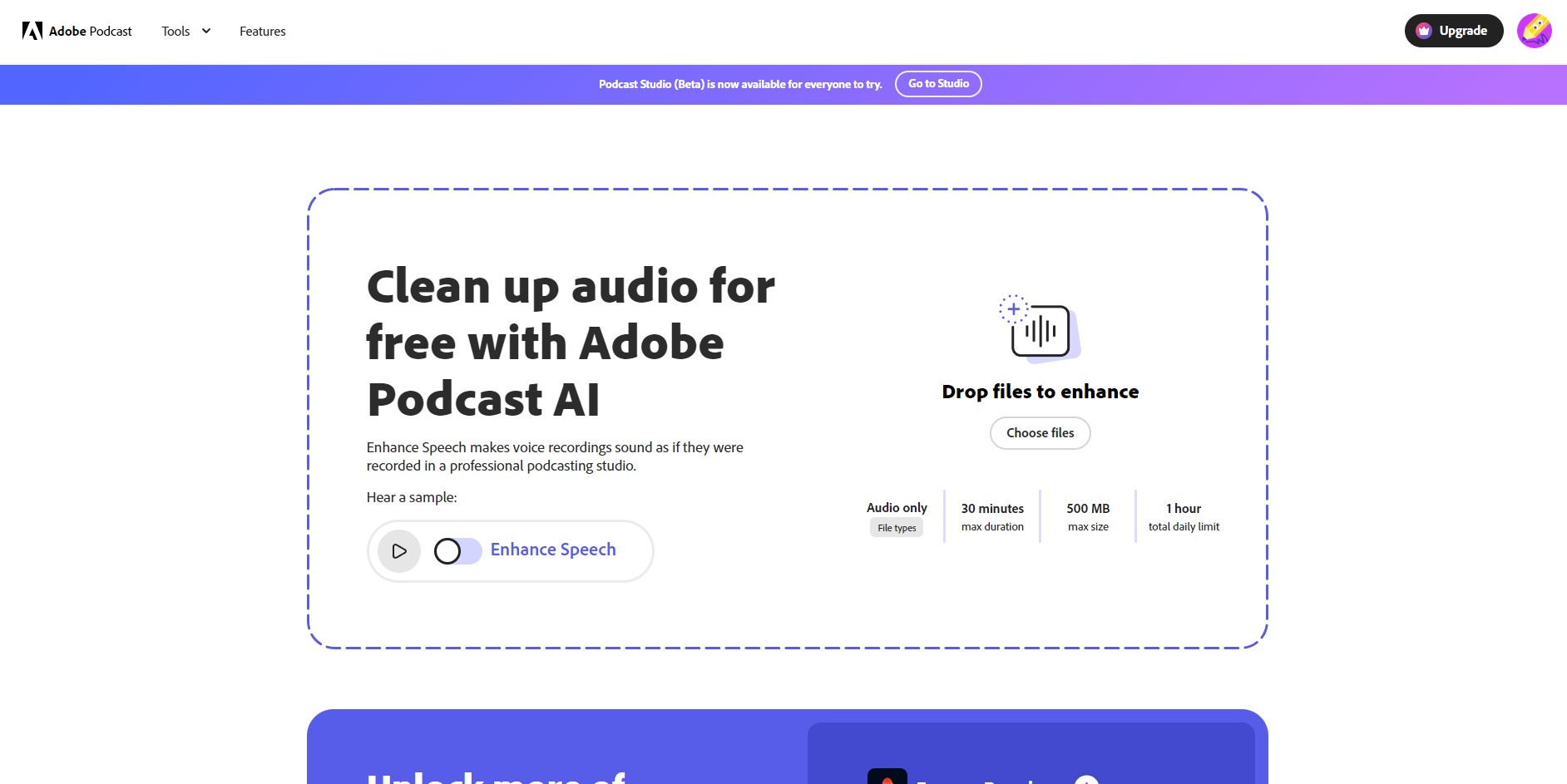Viewport: 1567px width, 784px height.
Task: Click the Adobe Podcast brand name
Action: tap(91, 32)
